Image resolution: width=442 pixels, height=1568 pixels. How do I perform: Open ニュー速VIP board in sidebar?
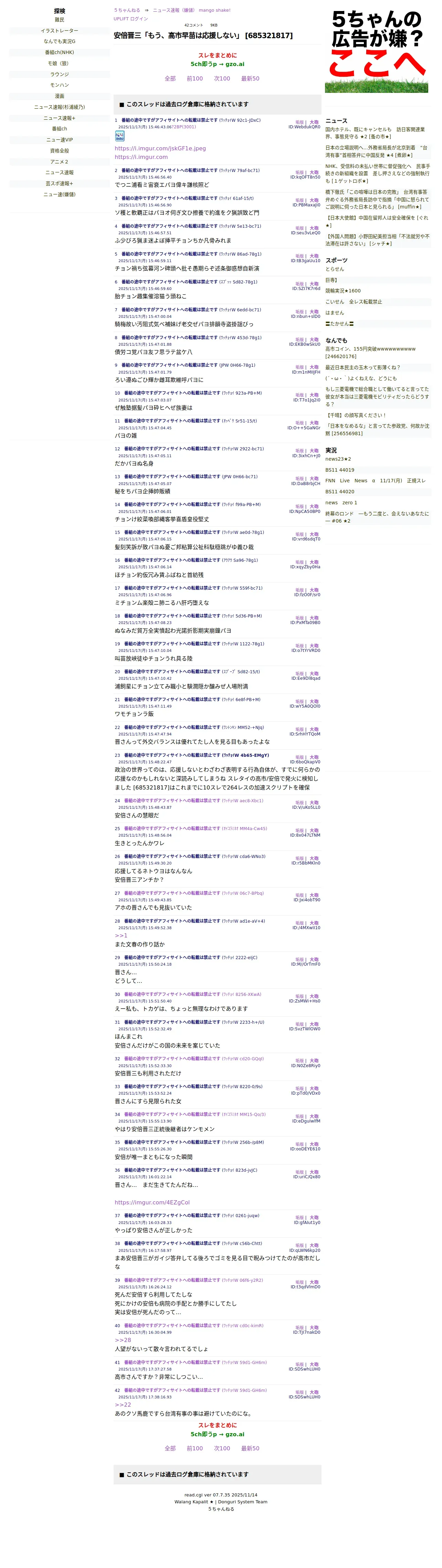[60, 140]
